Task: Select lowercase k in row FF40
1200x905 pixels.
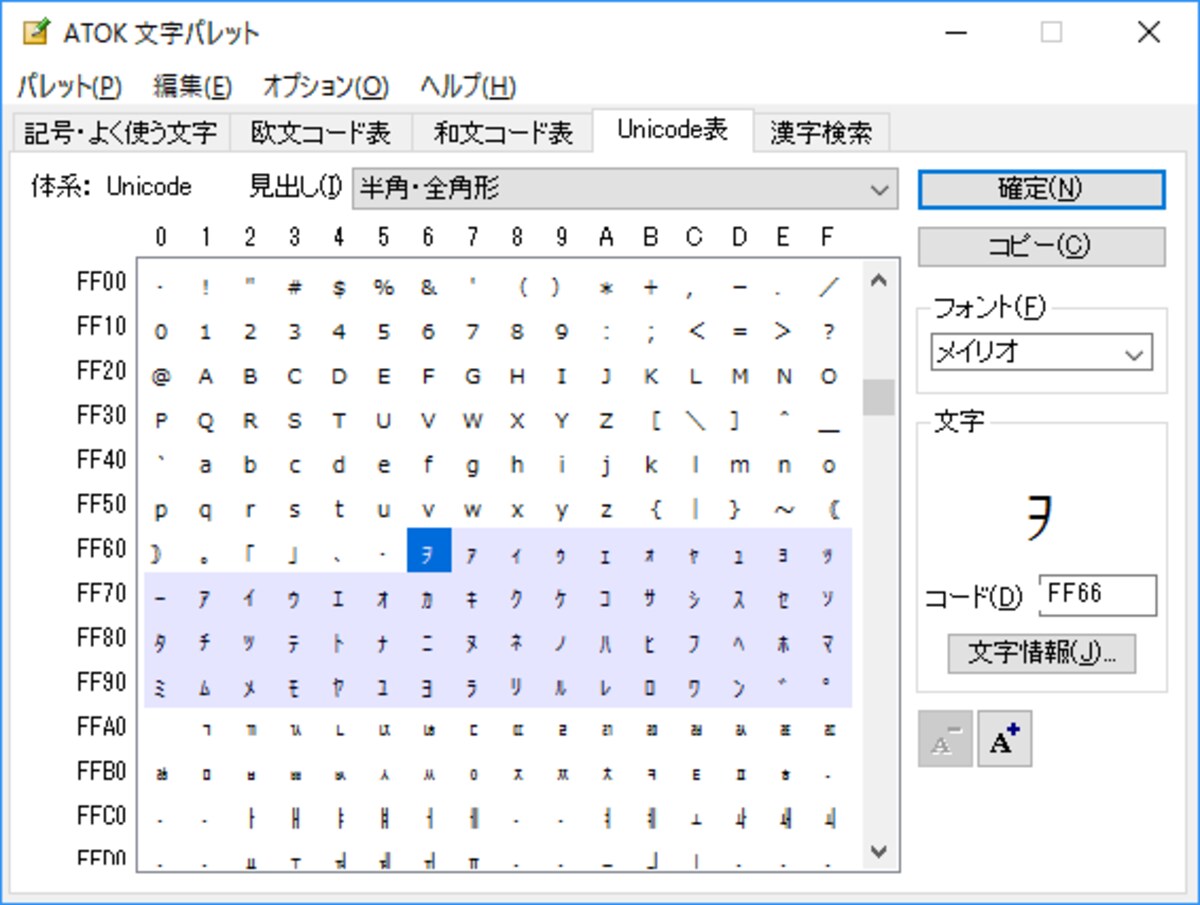Action: pyautogui.click(x=651, y=465)
